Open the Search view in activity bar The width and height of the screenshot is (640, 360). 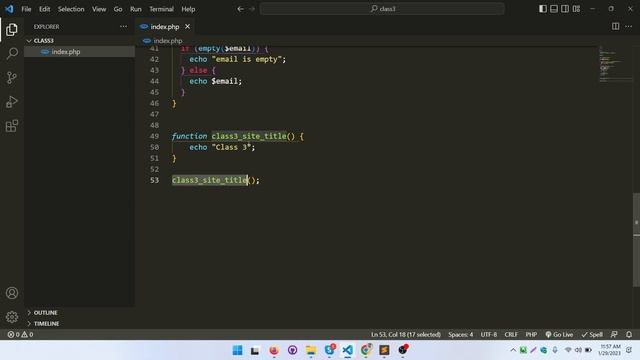click(x=12, y=53)
